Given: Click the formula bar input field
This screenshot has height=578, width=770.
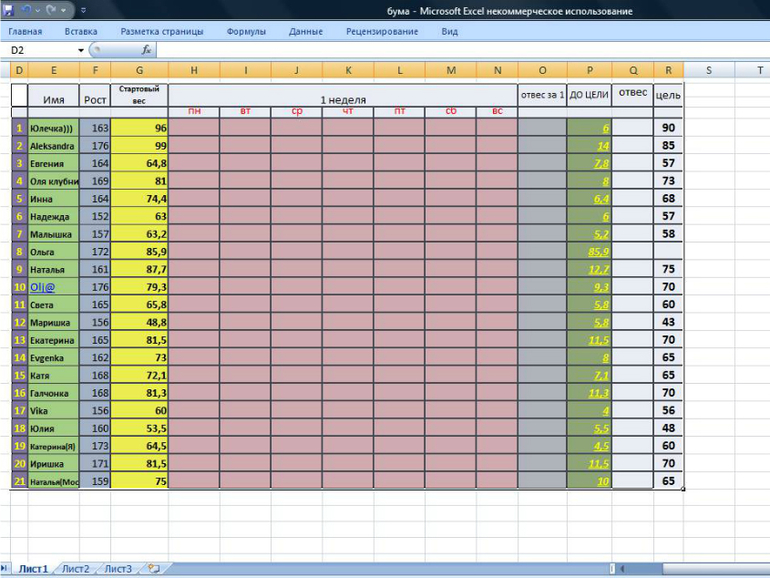Looking at the screenshot, I should (450, 49).
